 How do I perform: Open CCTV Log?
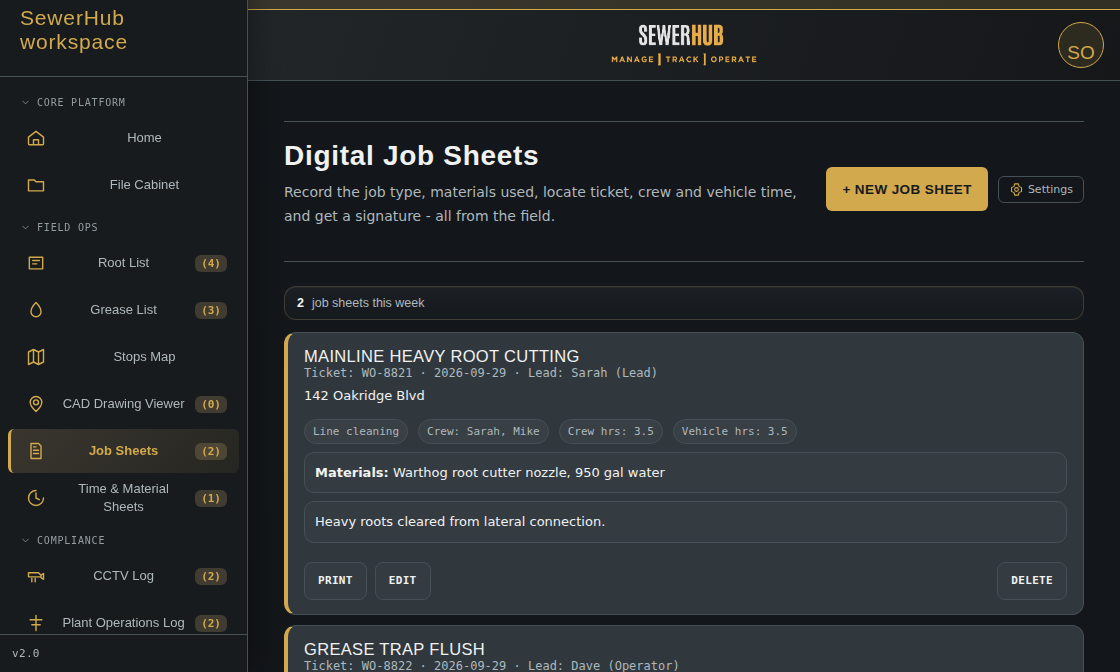click(124, 576)
